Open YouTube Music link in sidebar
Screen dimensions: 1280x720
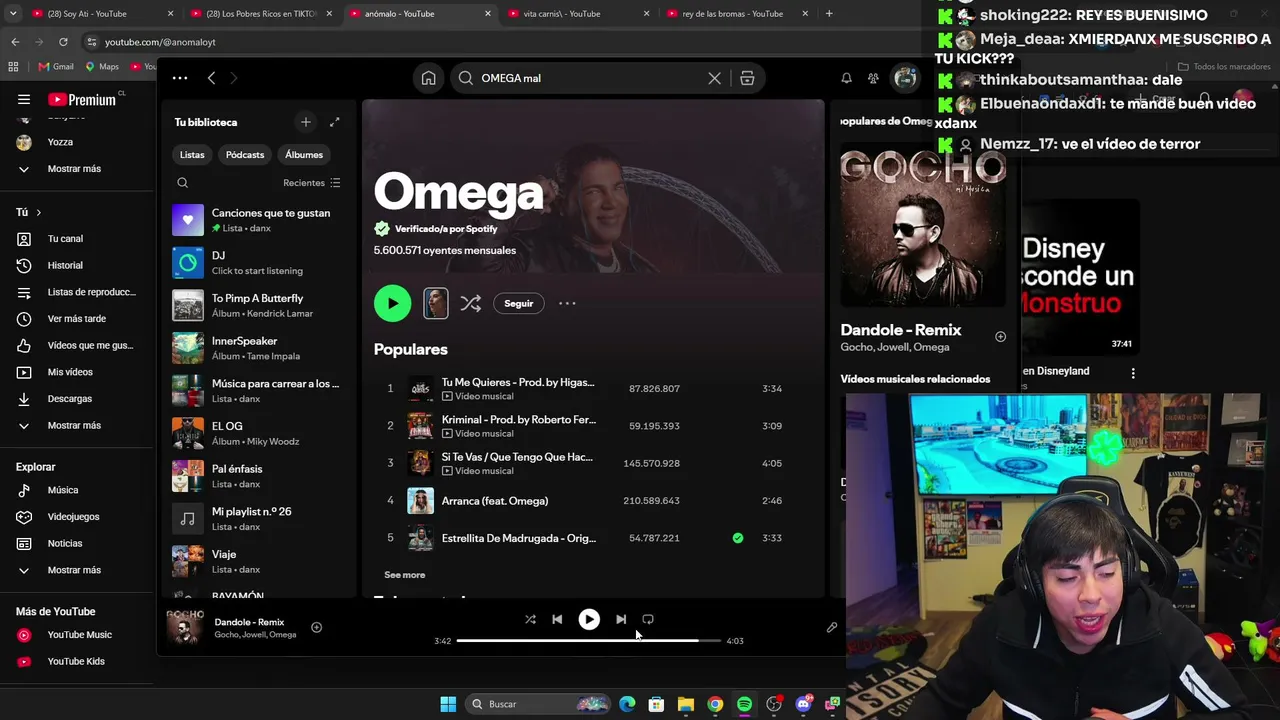[x=75, y=635]
